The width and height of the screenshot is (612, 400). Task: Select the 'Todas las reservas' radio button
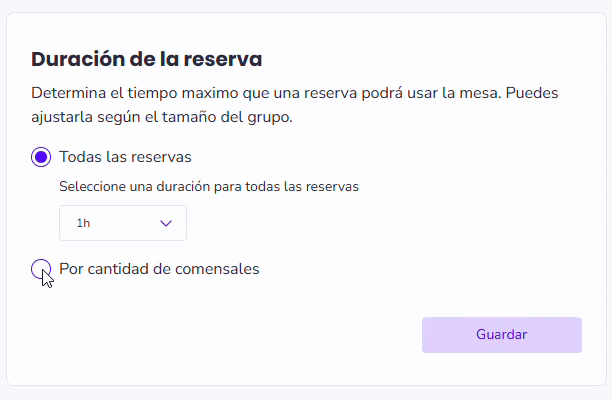click(x=41, y=157)
